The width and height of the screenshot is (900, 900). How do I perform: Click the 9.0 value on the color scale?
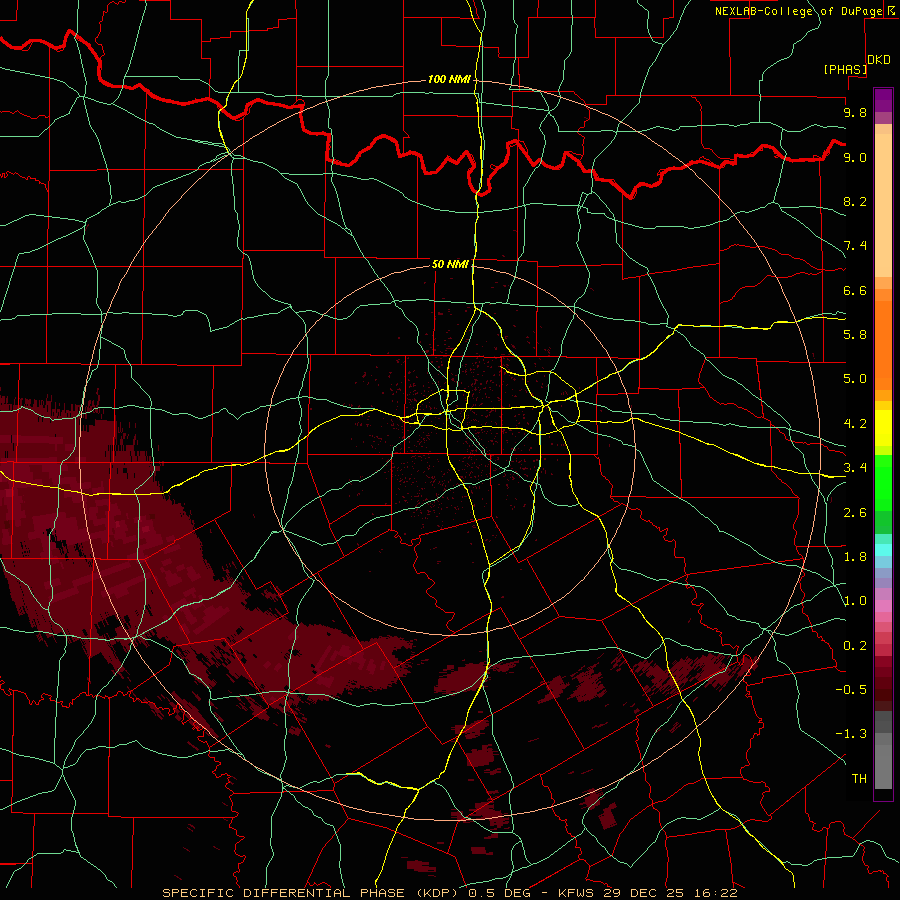(x=855, y=157)
